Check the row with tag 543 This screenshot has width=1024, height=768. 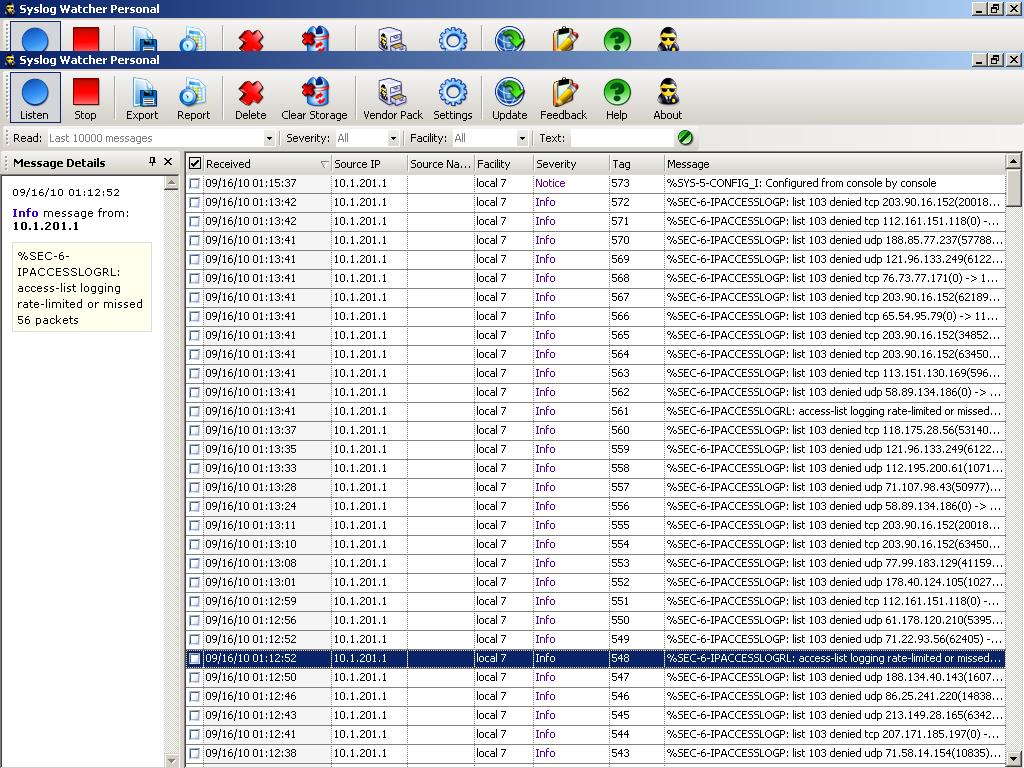(195, 753)
